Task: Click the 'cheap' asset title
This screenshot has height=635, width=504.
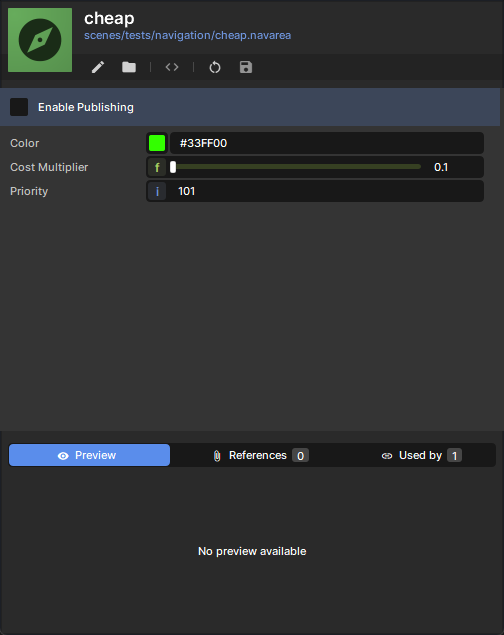Action: point(109,18)
